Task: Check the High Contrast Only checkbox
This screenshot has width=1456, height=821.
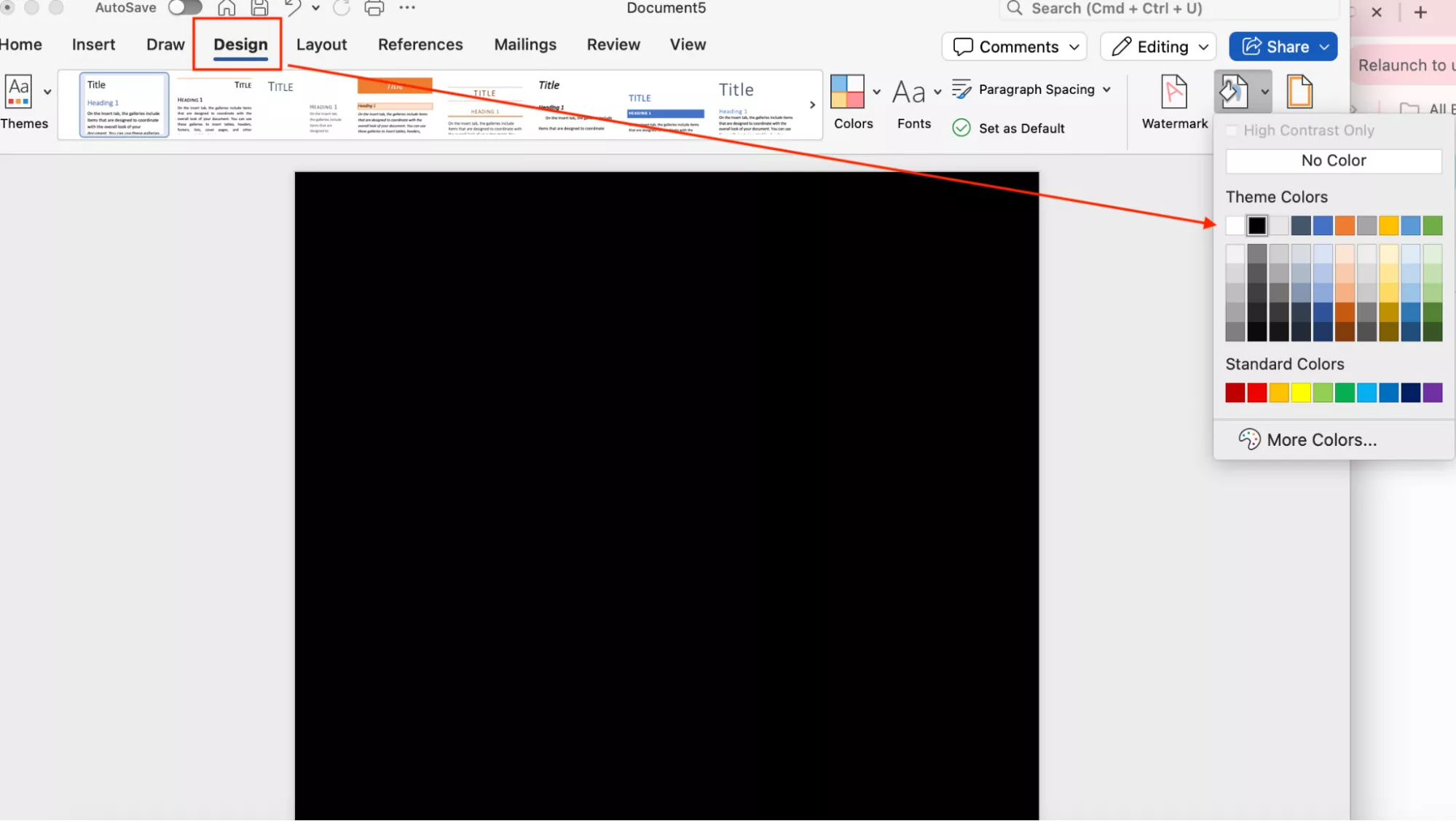Action: click(x=1232, y=130)
